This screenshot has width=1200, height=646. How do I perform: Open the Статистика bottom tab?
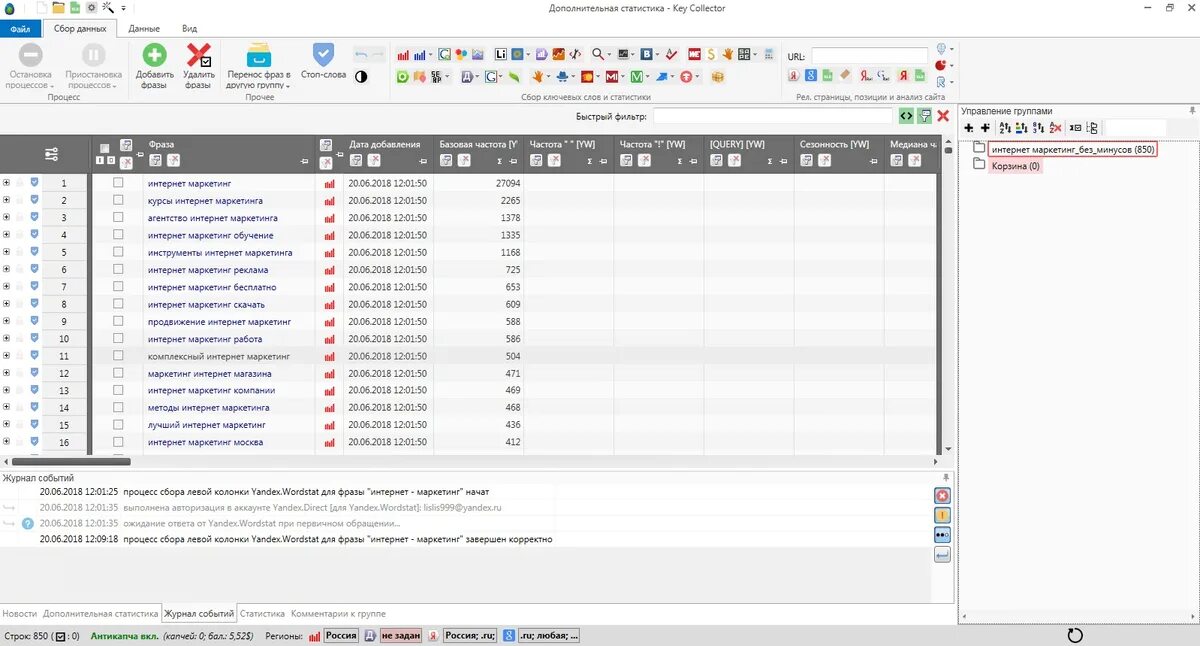[x=262, y=613]
